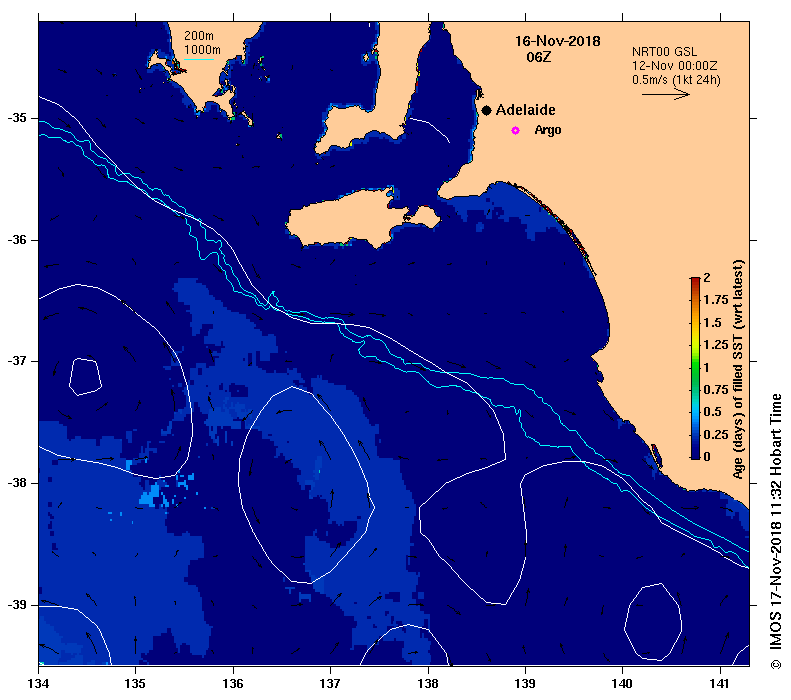Viewport: 791px width, 700px height.
Task: Click longitude label "137"
Action: pos(330,684)
